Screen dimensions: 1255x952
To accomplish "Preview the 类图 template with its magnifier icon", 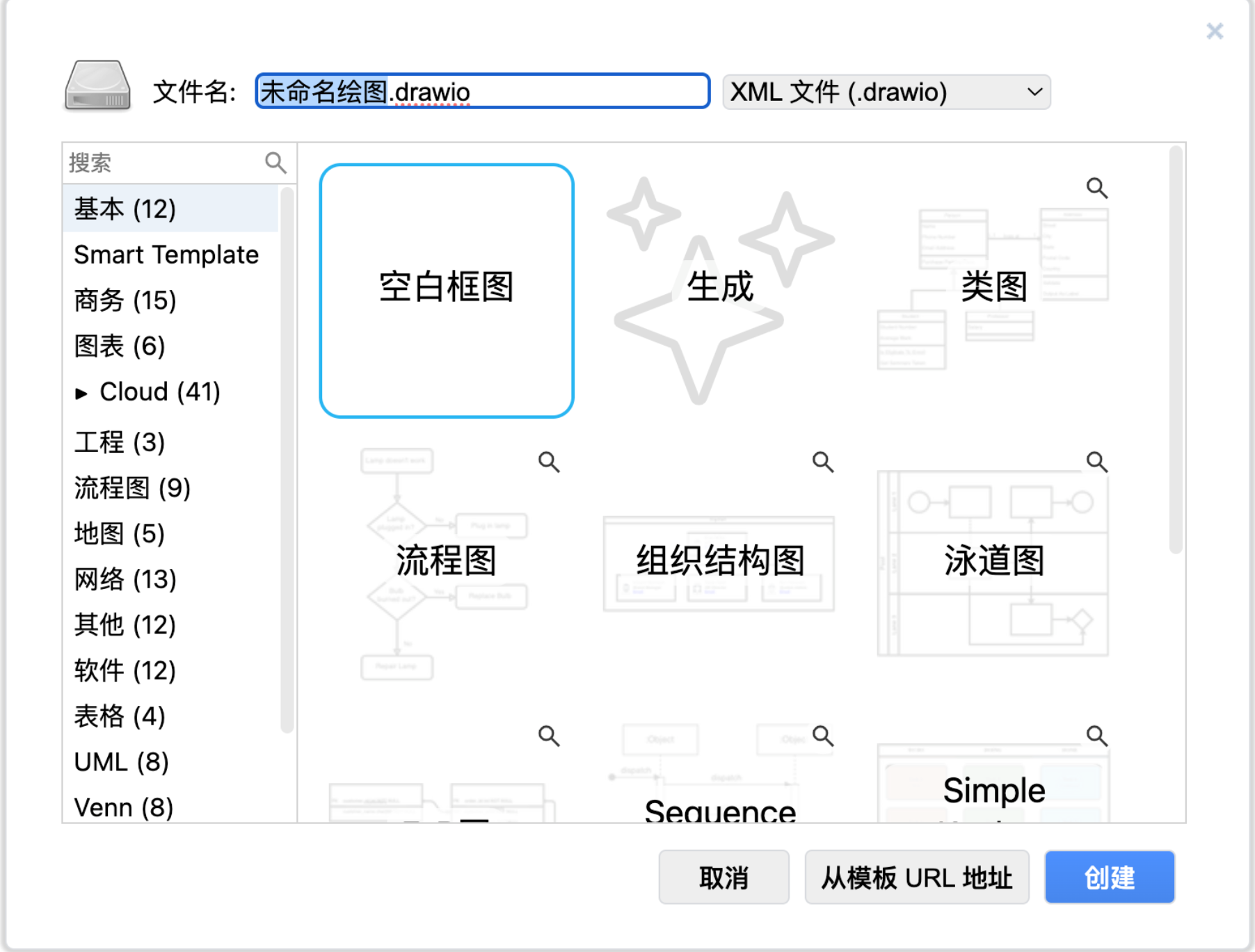I will 1096,188.
